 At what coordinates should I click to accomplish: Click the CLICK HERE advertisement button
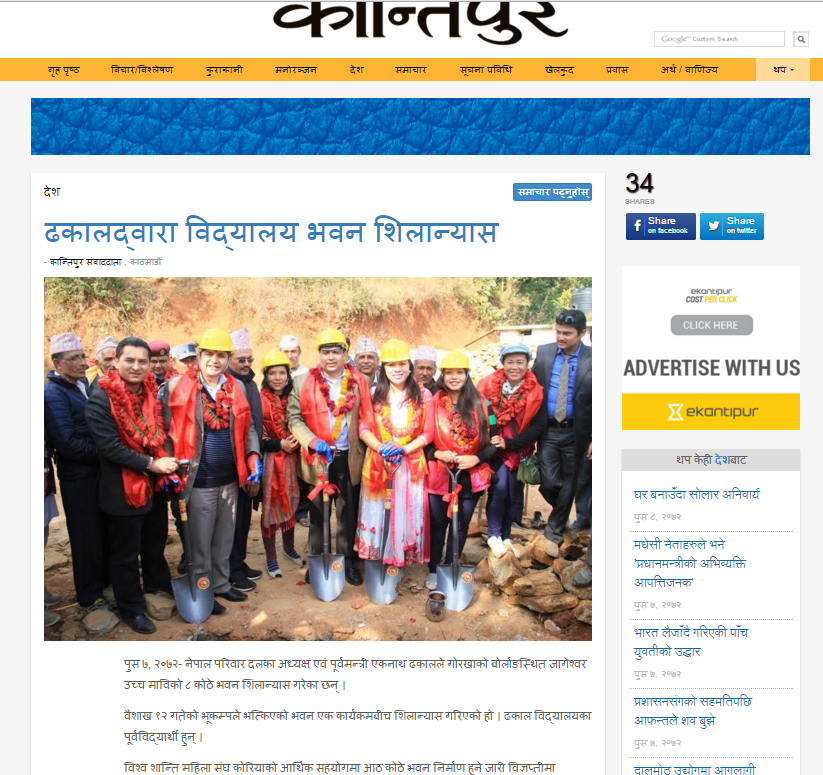(x=711, y=325)
